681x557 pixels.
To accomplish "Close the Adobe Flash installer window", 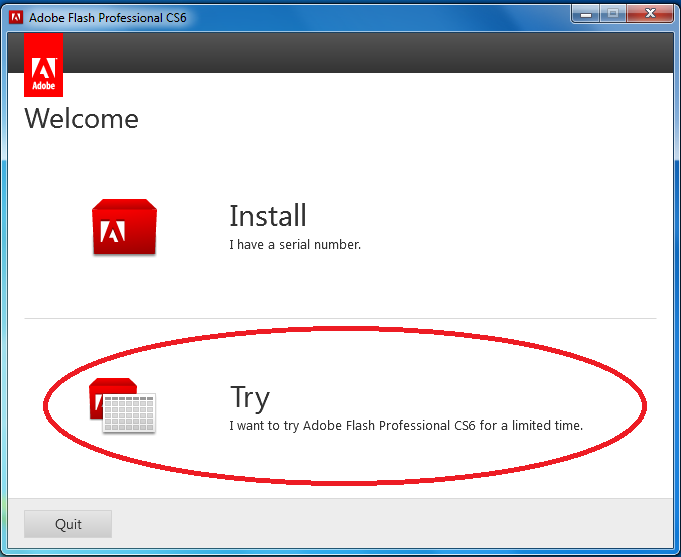I will pyautogui.click(x=650, y=13).
